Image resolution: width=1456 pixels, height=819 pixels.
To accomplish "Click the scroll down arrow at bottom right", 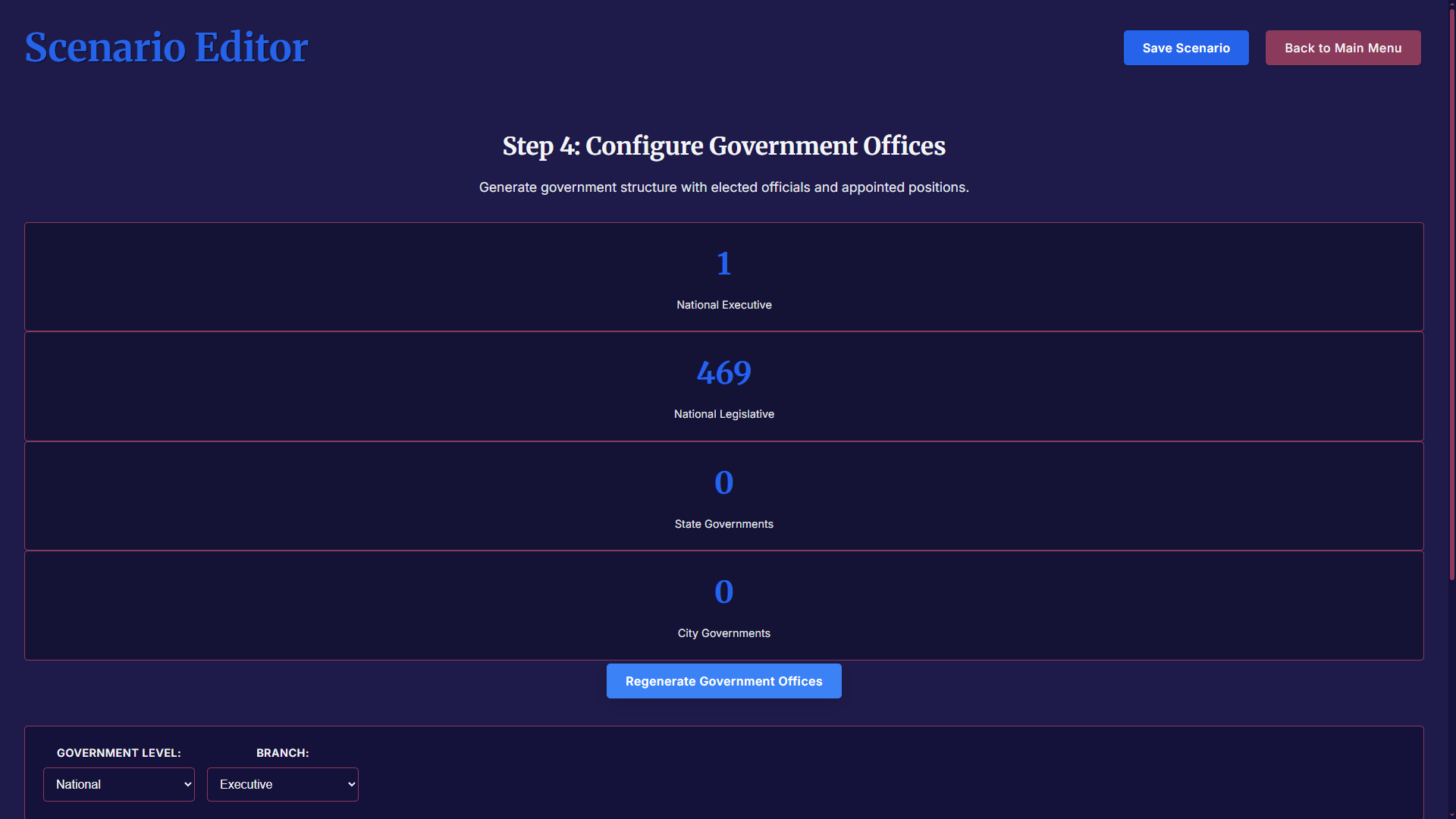I will coord(1451,814).
